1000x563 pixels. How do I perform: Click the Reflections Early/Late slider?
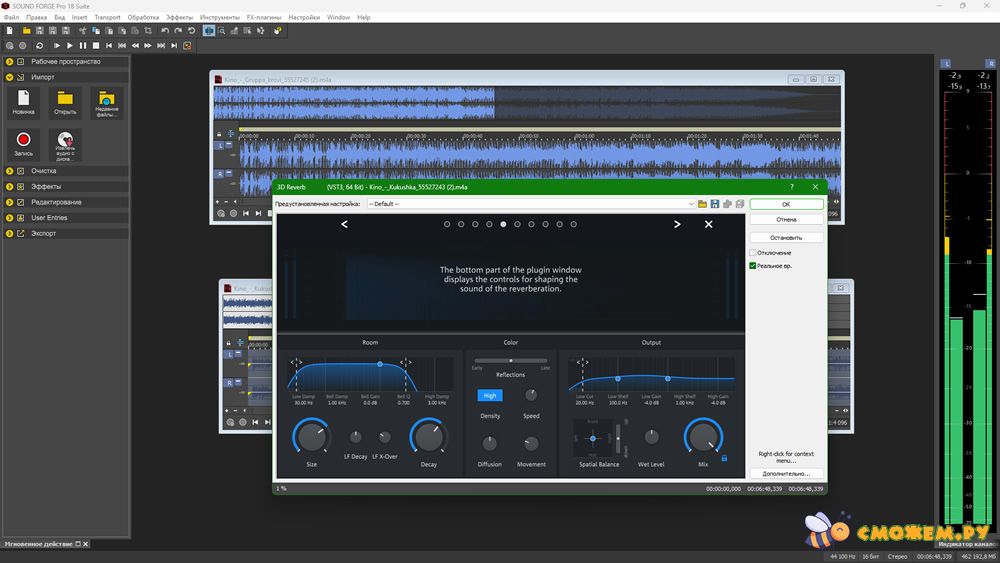pos(511,360)
